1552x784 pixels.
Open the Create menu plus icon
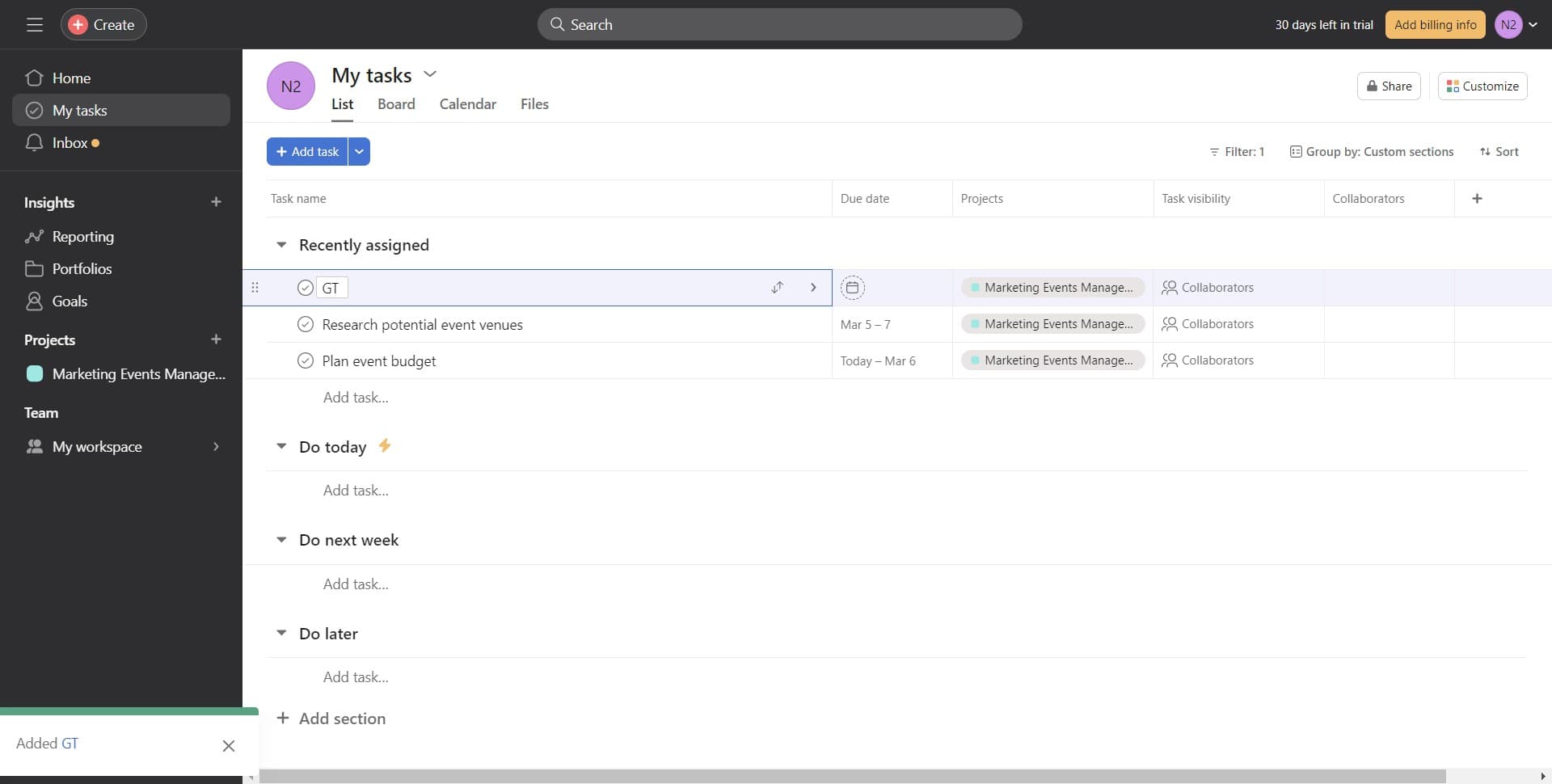tap(77, 24)
